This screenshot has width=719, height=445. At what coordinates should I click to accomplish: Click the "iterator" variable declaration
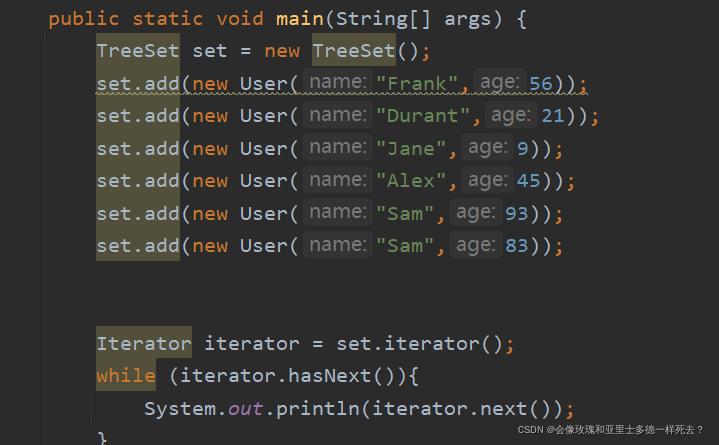click(x=251, y=343)
